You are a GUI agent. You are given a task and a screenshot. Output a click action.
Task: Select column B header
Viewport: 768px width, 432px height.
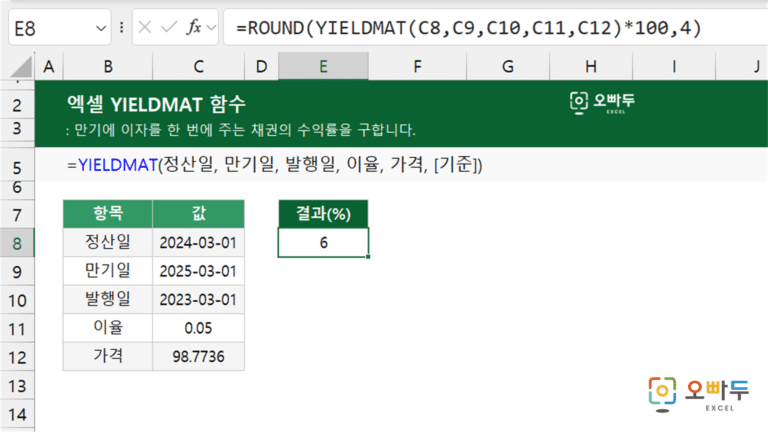108,66
